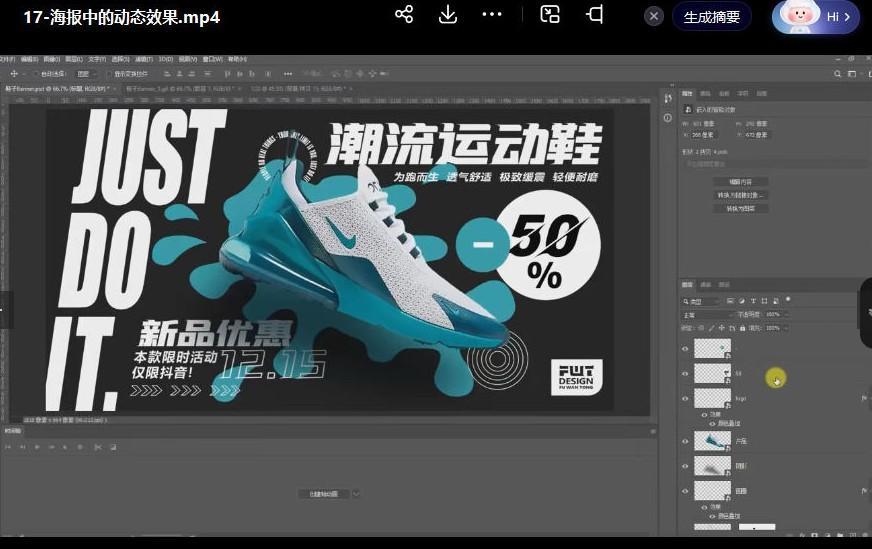Select the shoe layer thumbnail in Layers
872x549 pixels.
[x=711, y=441]
